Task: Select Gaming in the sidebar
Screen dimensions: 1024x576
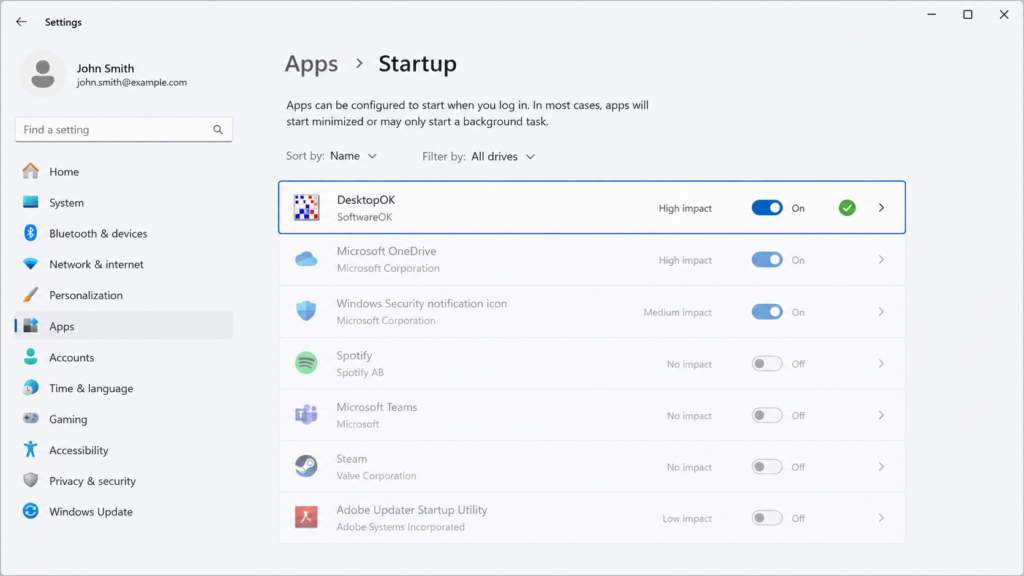Action: pos(123,419)
